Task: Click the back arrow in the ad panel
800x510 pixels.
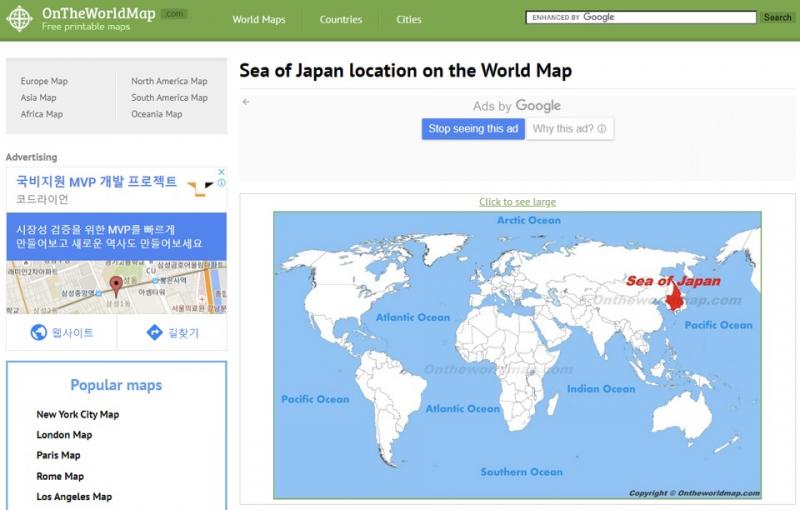Action: point(246,102)
